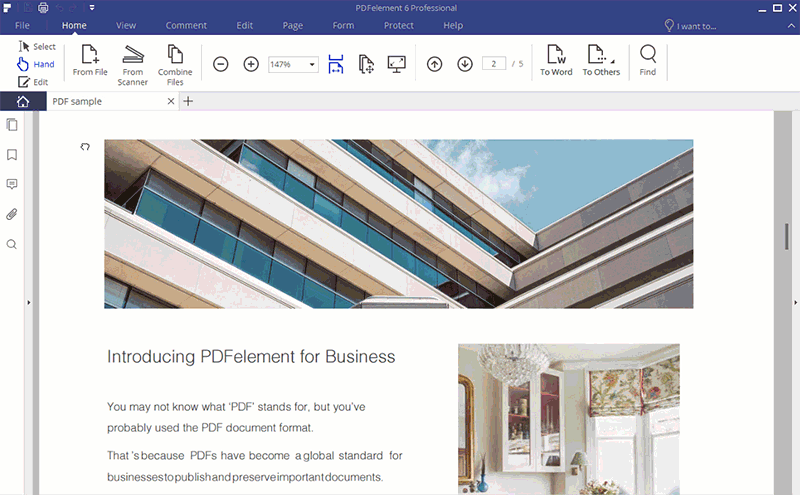Click the page number input field
This screenshot has width=800, height=495.
[493, 64]
